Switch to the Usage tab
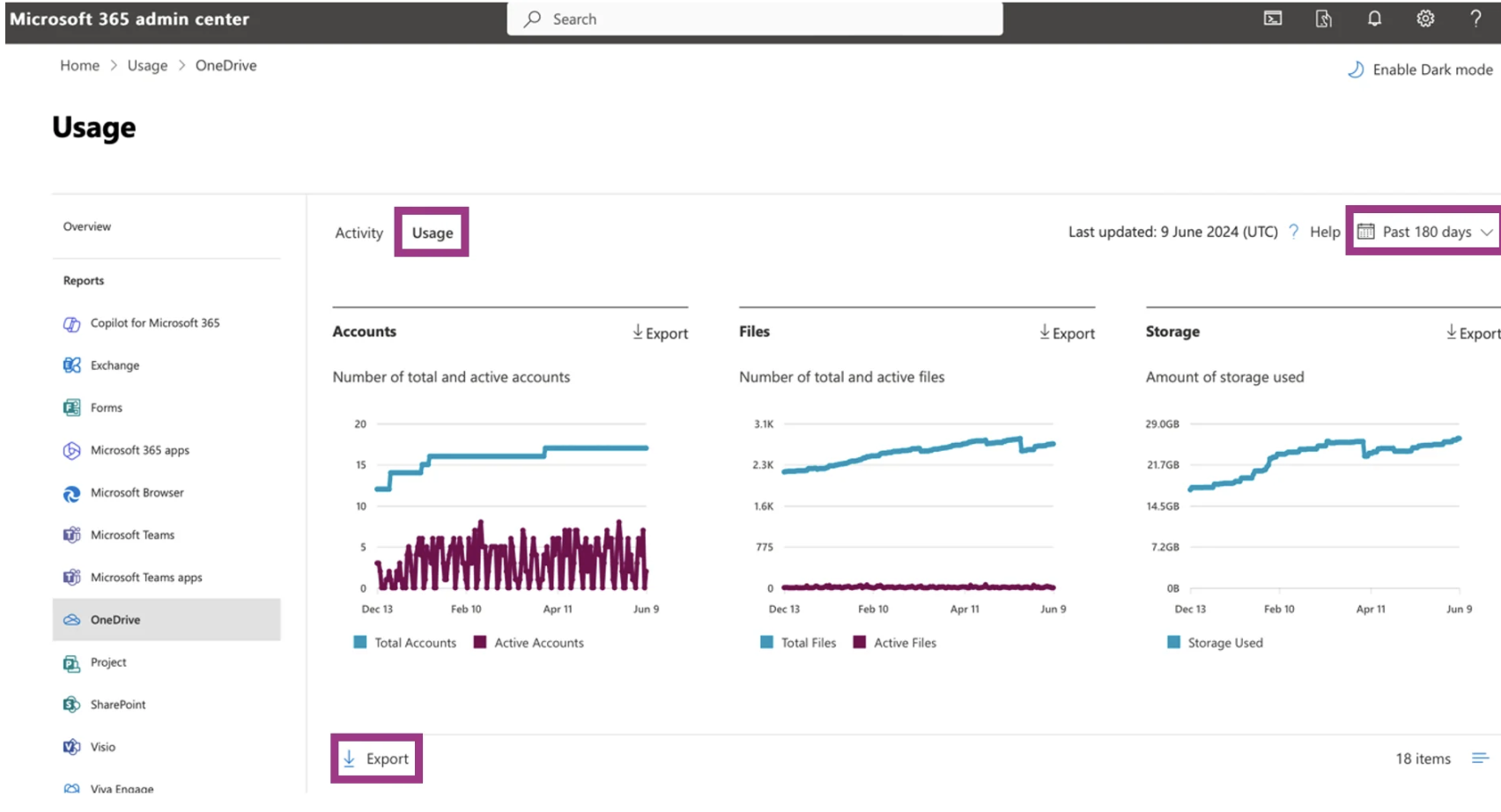 click(432, 233)
